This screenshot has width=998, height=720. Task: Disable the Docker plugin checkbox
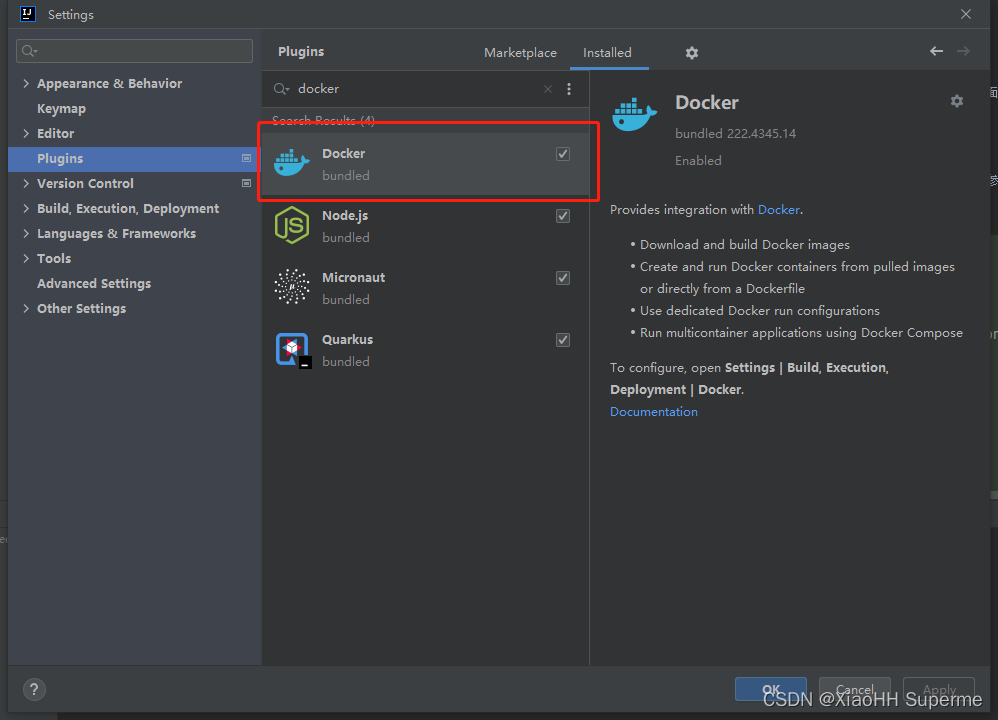click(x=562, y=153)
